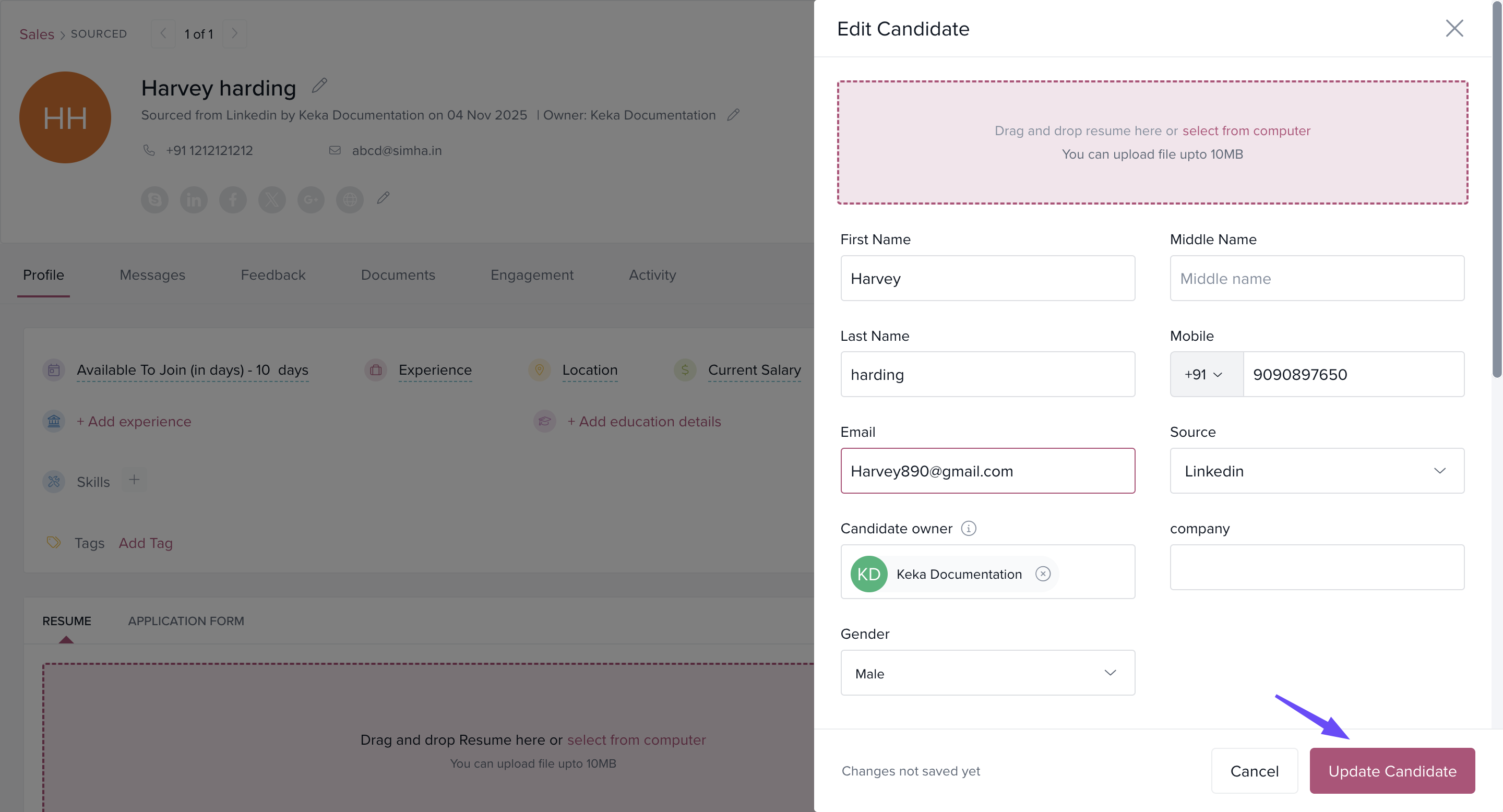Click the Facebook social profile icon
1503x812 pixels.
point(233,200)
